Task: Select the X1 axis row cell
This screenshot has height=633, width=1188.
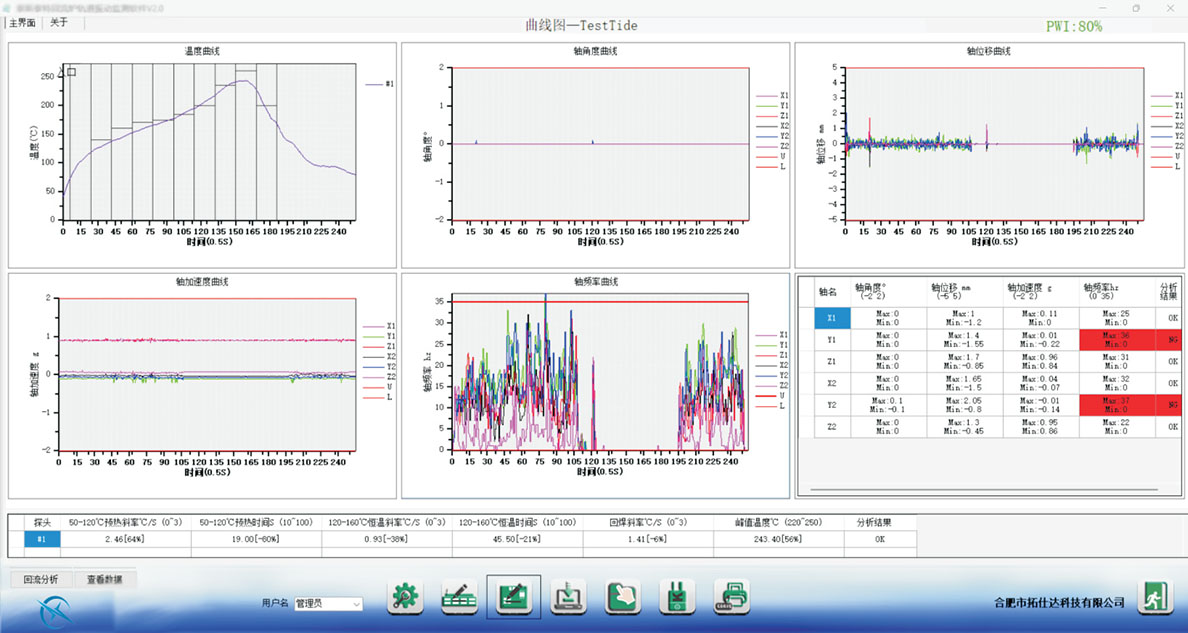Action: (831, 318)
